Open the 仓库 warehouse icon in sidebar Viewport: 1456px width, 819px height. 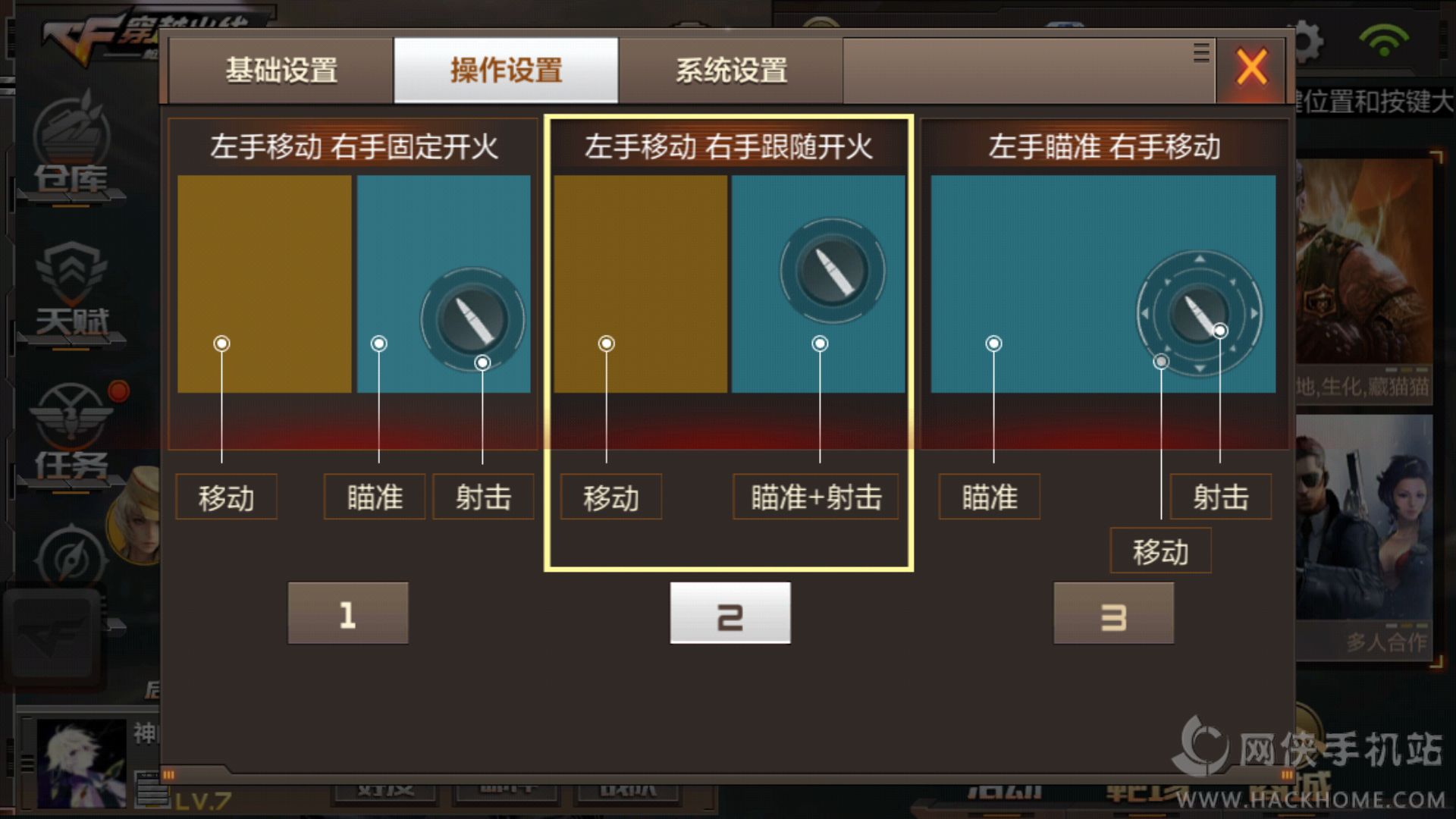point(71,148)
